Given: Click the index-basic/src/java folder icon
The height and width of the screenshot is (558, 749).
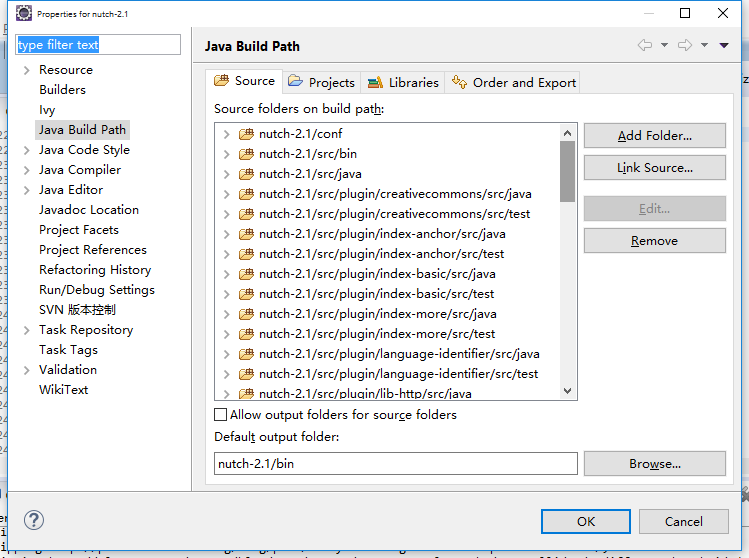Looking at the screenshot, I should [246, 274].
